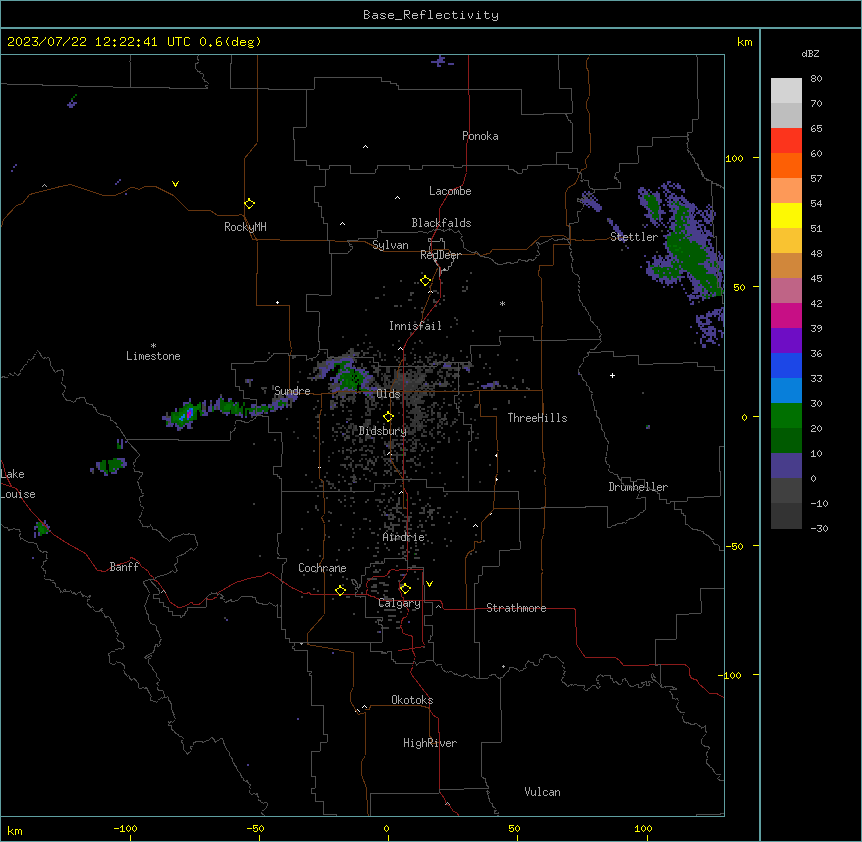The height and width of the screenshot is (842, 862).
Task: Click the Lacombe label
Action: (450, 191)
